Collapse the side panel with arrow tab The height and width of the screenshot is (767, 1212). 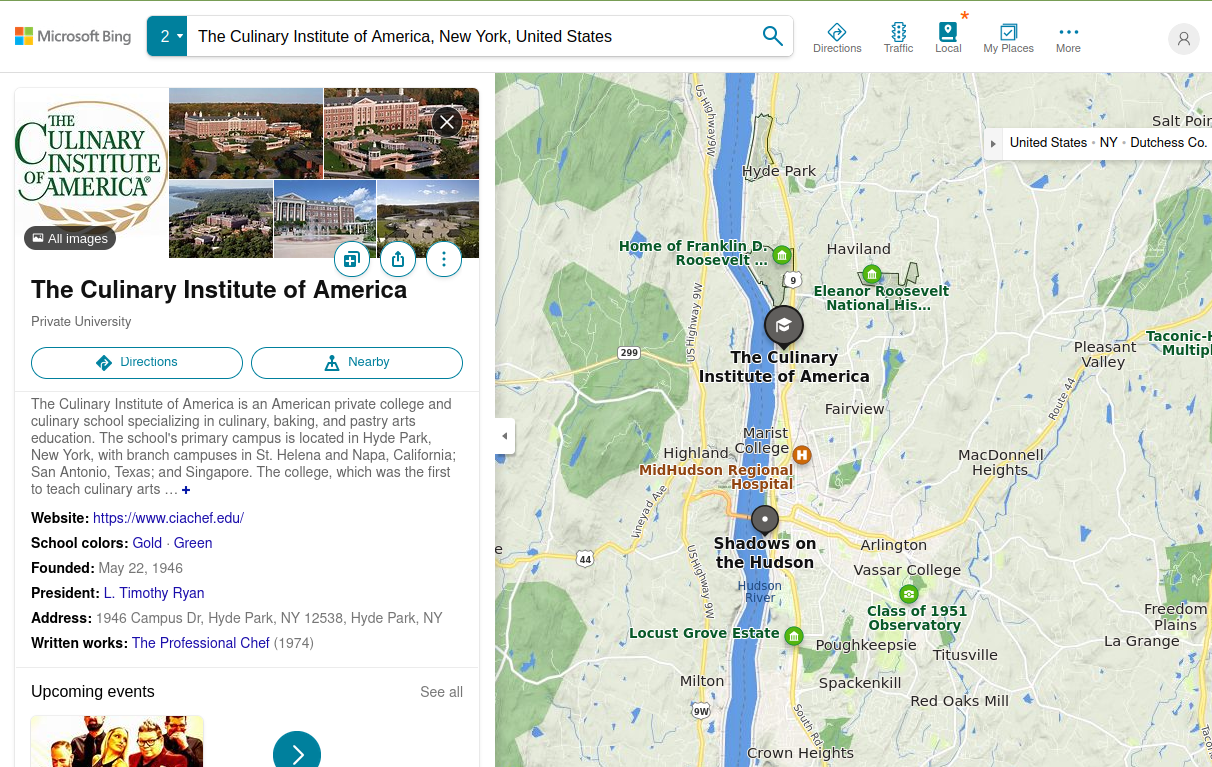pos(505,436)
